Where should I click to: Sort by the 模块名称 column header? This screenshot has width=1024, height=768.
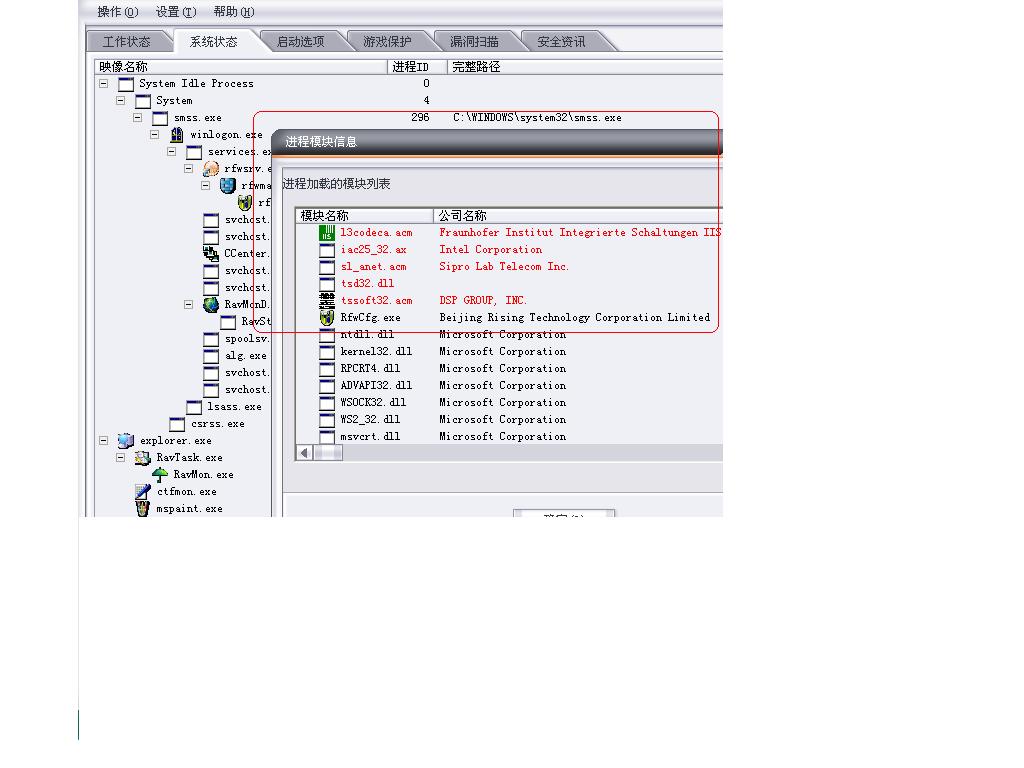(364, 216)
